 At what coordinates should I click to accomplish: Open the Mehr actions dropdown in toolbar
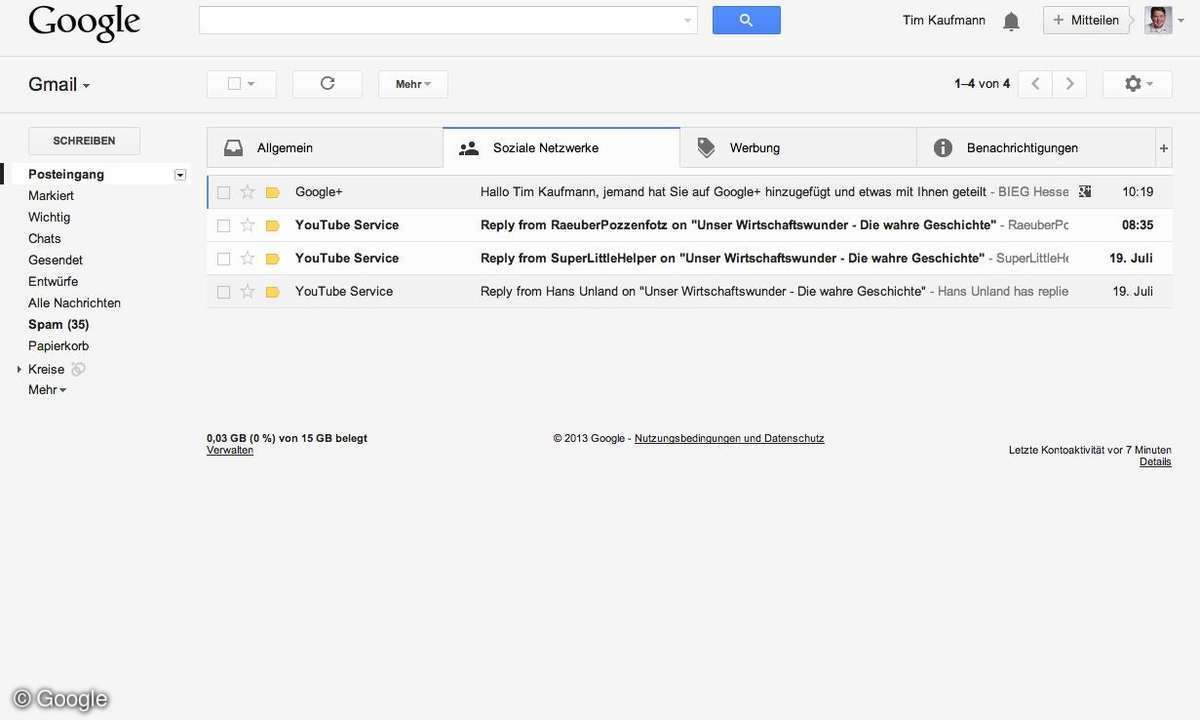tap(413, 84)
